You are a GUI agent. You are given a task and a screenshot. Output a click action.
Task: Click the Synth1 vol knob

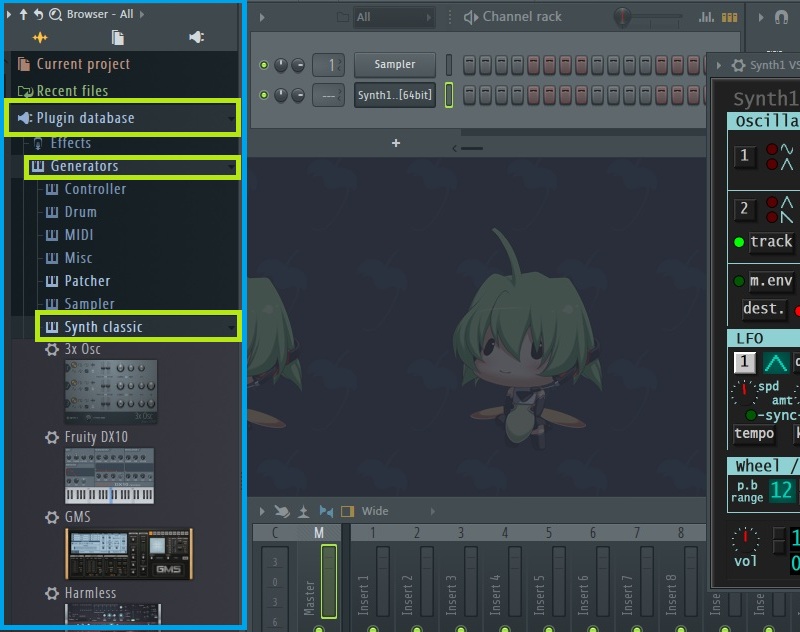(745, 540)
